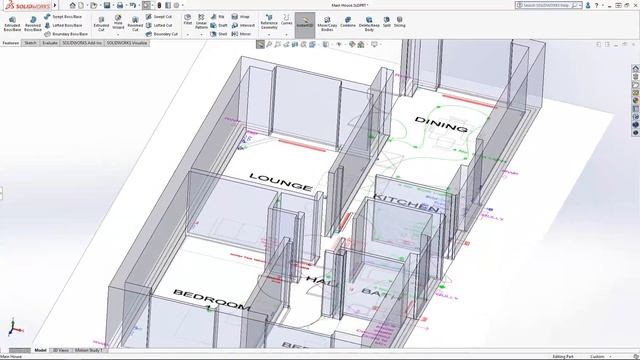
Task: Switch to the Evaluate tab
Action: point(50,43)
